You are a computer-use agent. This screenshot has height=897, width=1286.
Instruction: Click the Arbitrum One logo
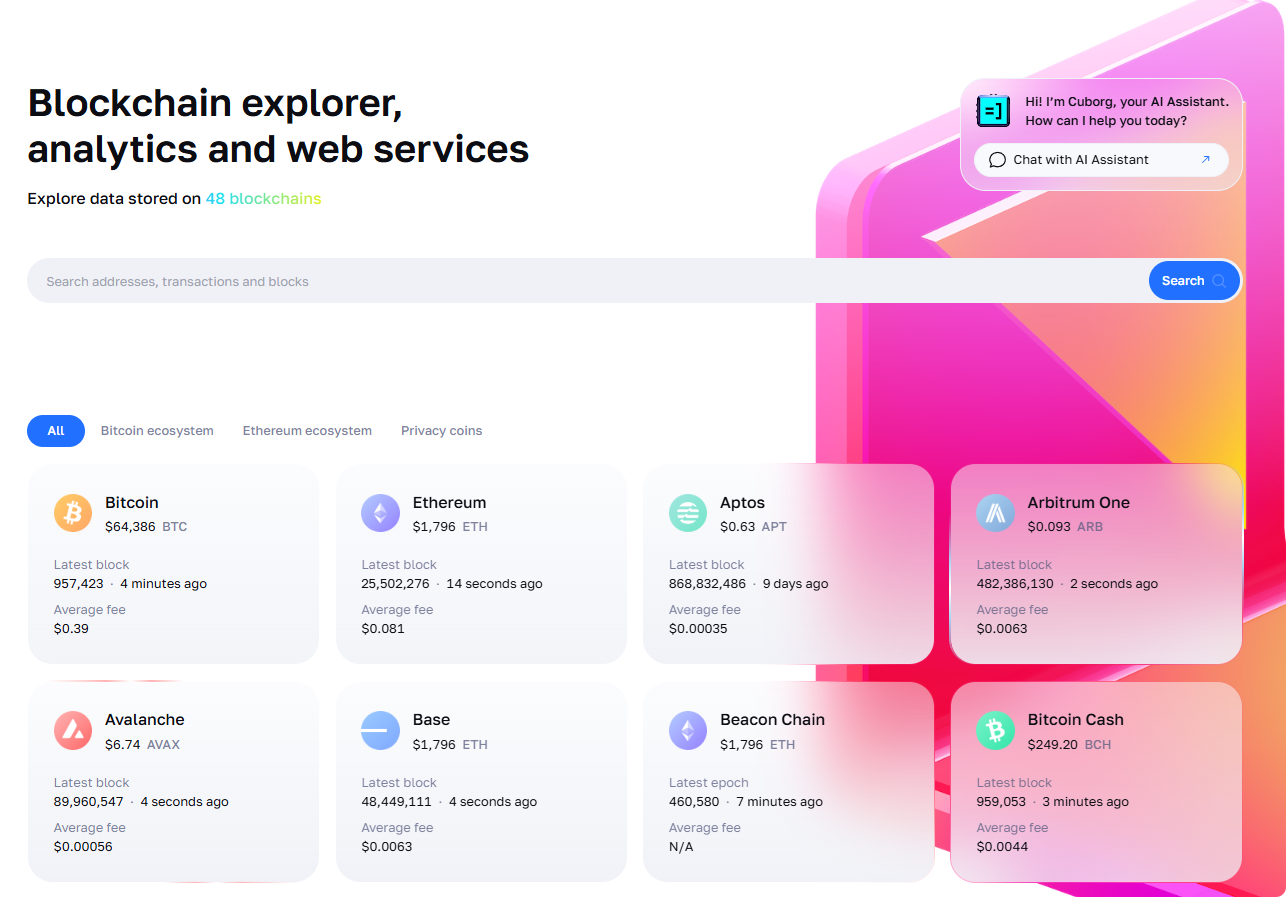tap(995, 513)
